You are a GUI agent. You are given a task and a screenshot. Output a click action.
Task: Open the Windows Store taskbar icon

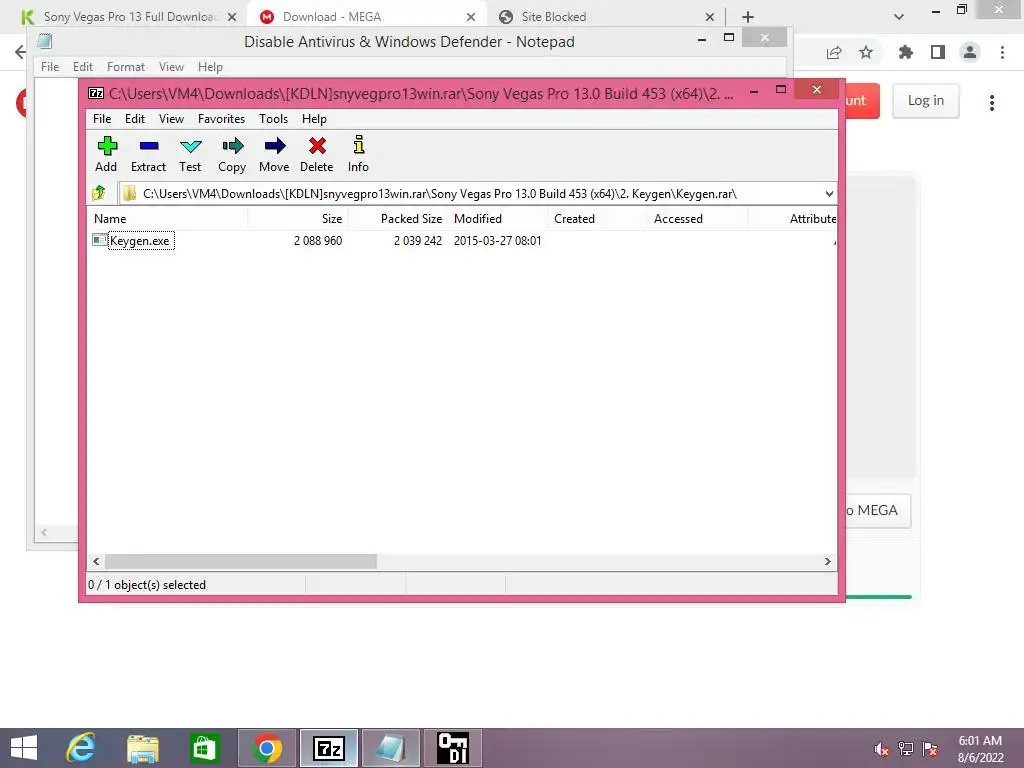click(204, 748)
